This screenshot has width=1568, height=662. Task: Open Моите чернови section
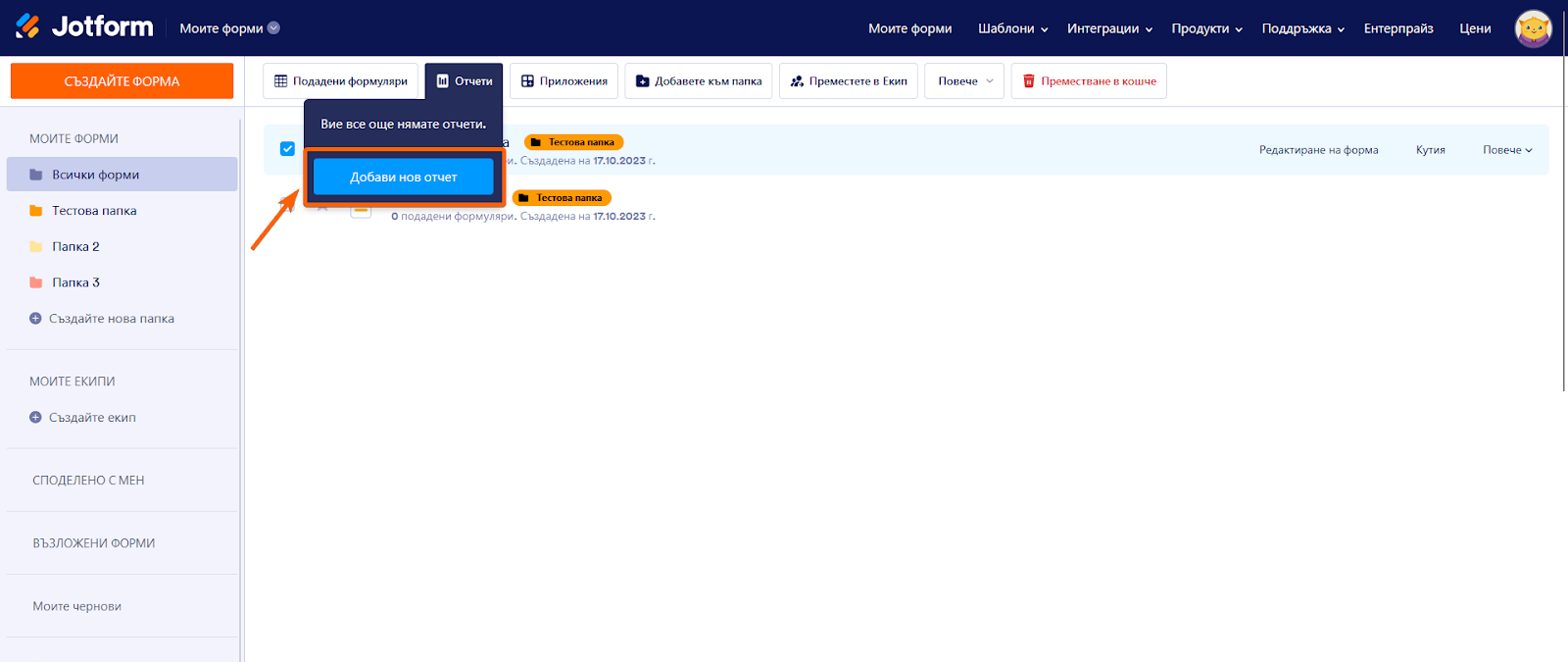coord(77,606)
